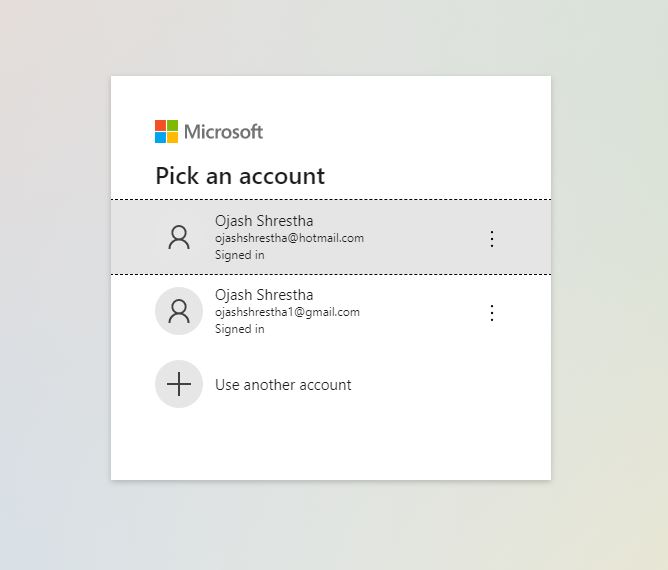This screenshot has height=570, width=668.
Task: Select ojashshrestha@hotmail.com email text
Action: [x=290, y=238]
